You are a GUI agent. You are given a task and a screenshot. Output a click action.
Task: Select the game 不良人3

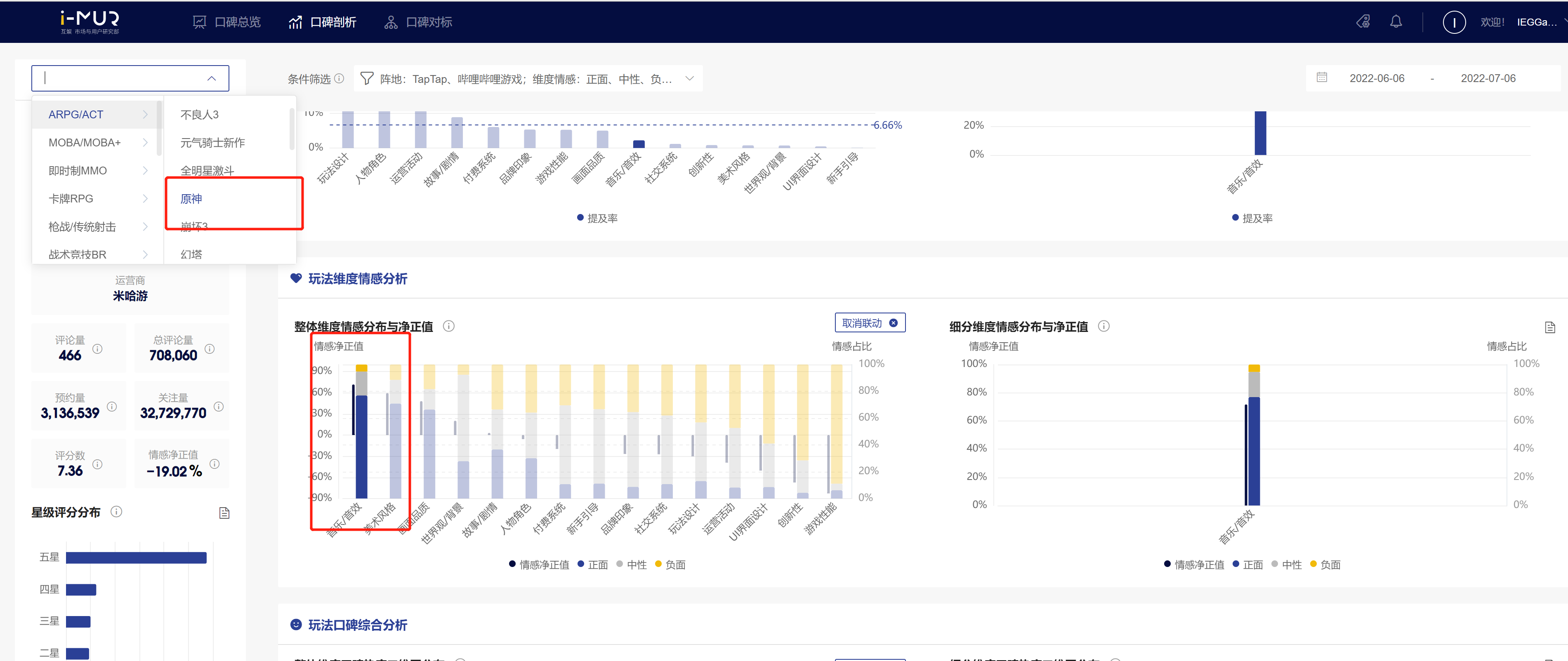(199, 114)
